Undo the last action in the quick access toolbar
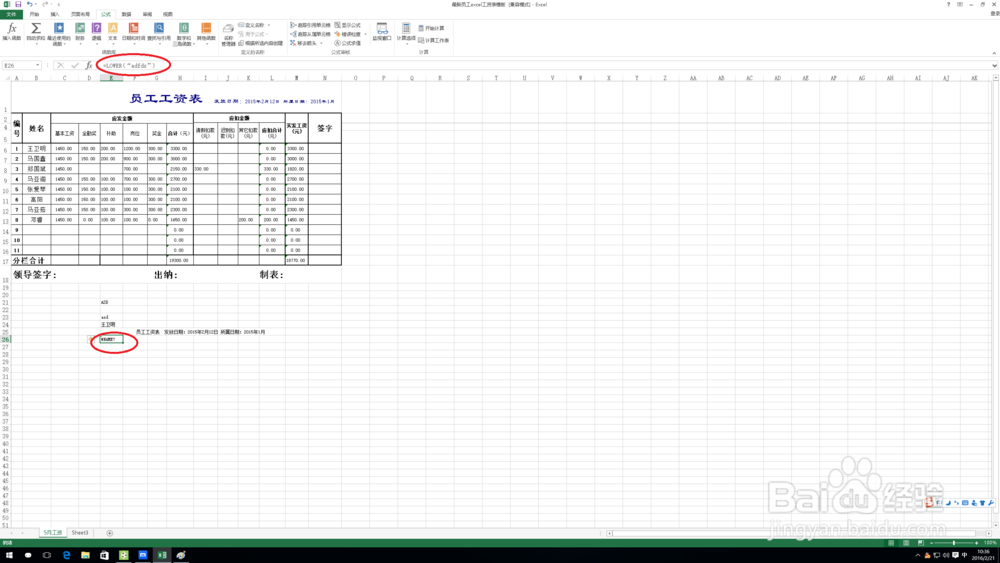This screenshot has height=563, width=1000. (29, 4)
